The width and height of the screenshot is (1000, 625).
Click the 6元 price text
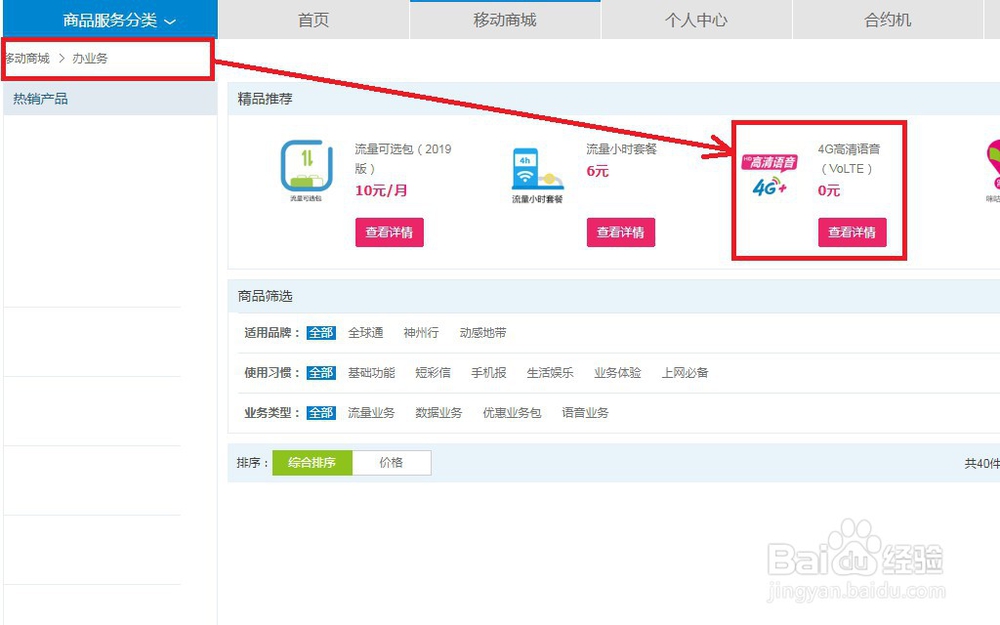pos(598,171)
